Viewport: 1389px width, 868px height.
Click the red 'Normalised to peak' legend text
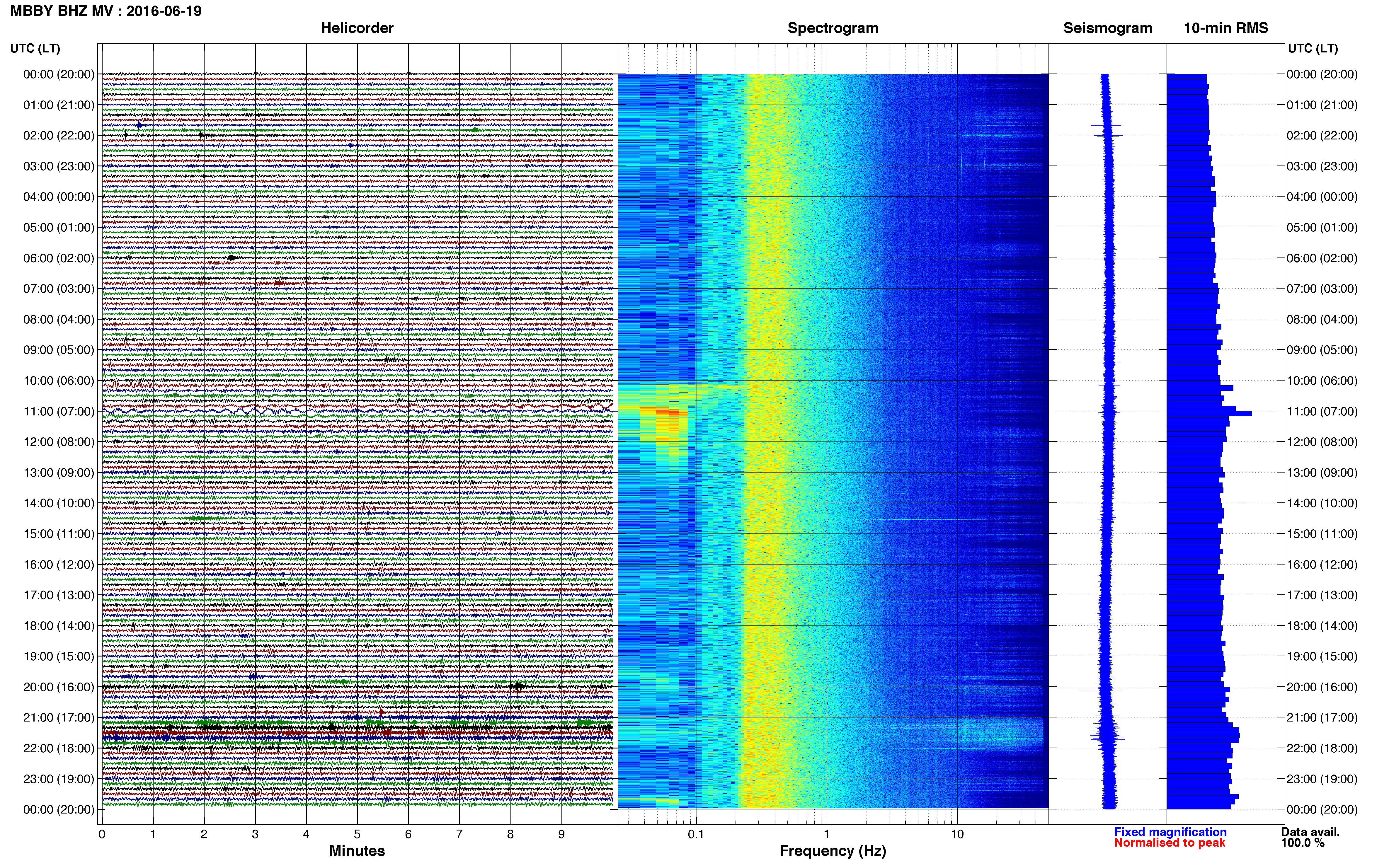(1170, 843)
